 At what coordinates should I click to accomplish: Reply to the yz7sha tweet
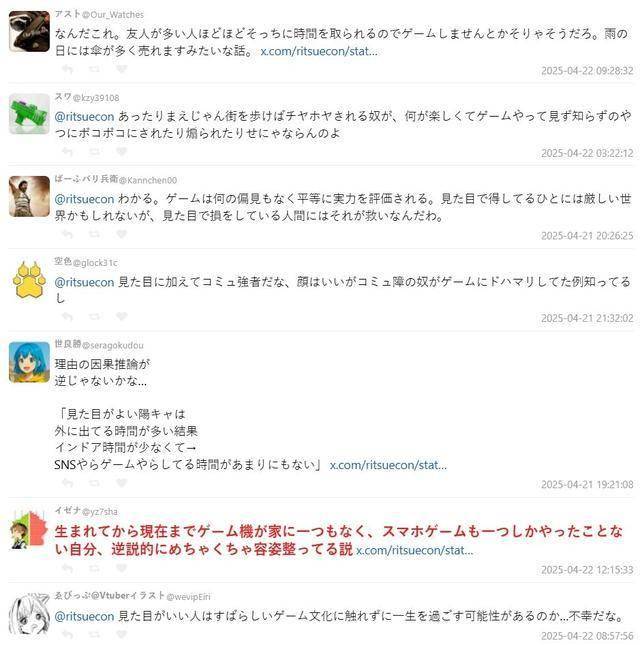point(67,568)
